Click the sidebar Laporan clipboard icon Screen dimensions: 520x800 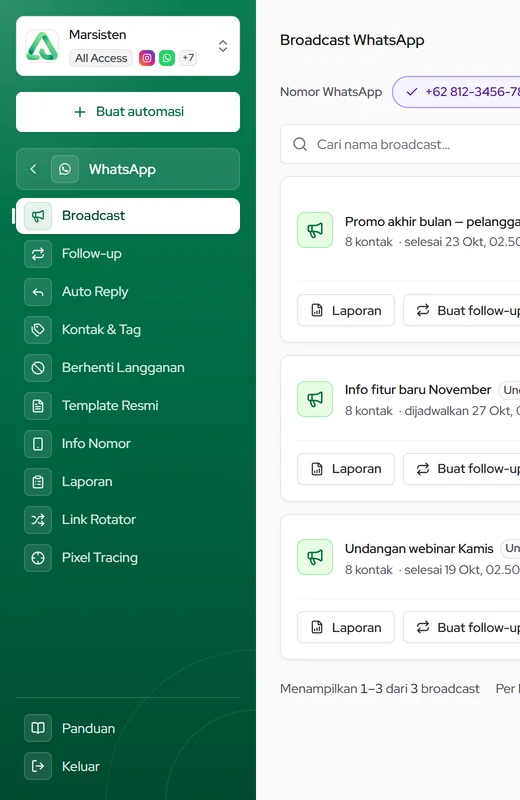38,482
